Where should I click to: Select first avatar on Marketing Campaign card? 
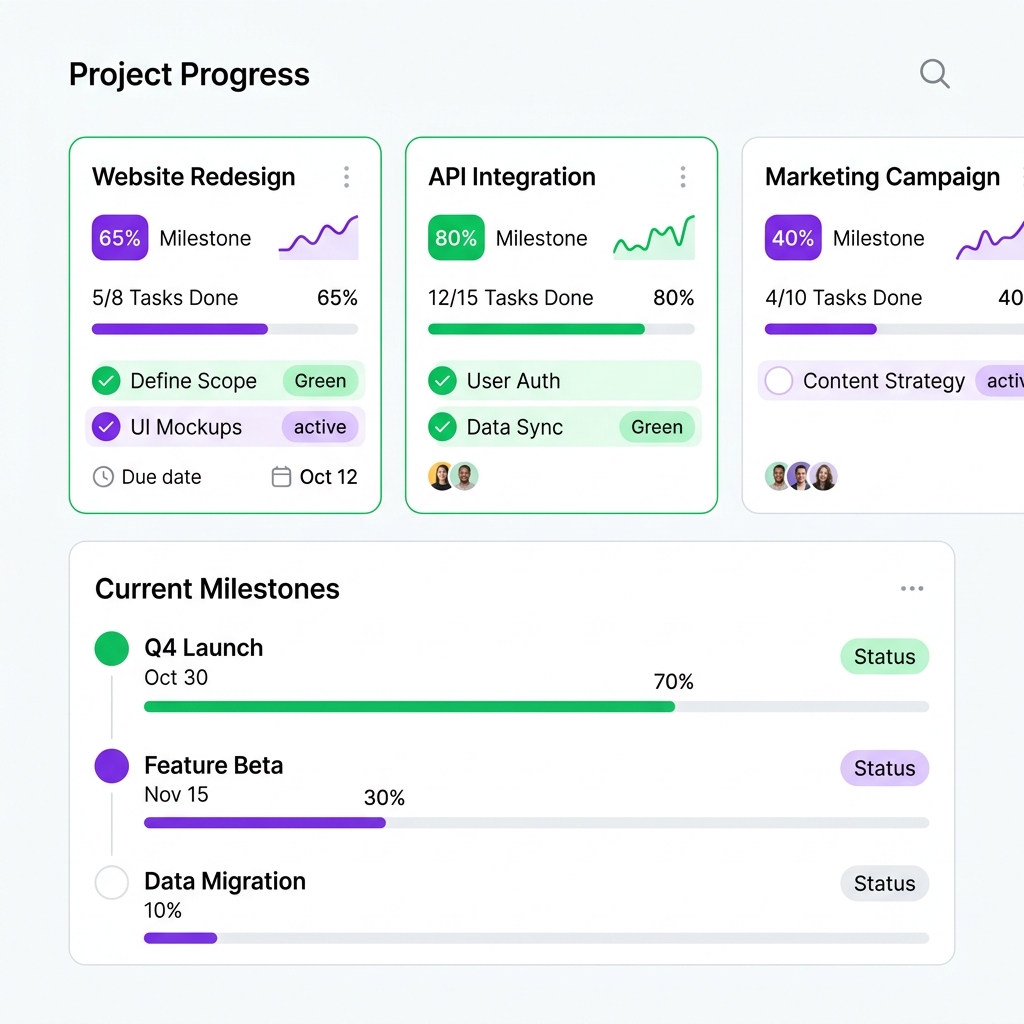[777, 476]
